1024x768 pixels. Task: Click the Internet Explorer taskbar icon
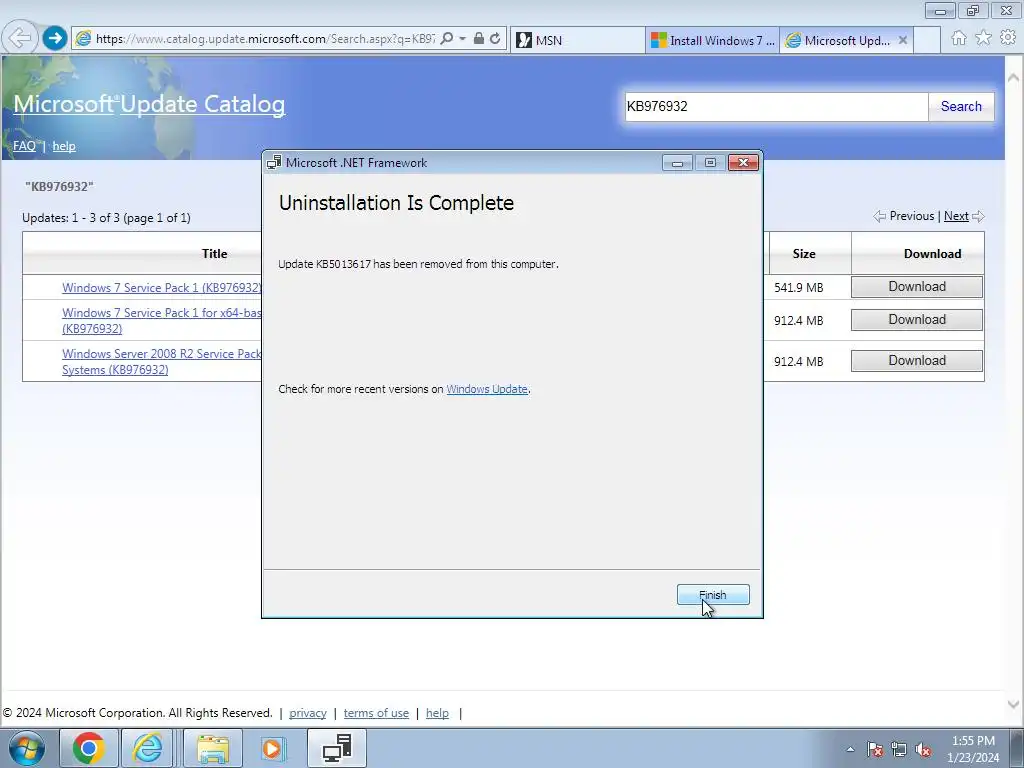(x=148, y=748)
